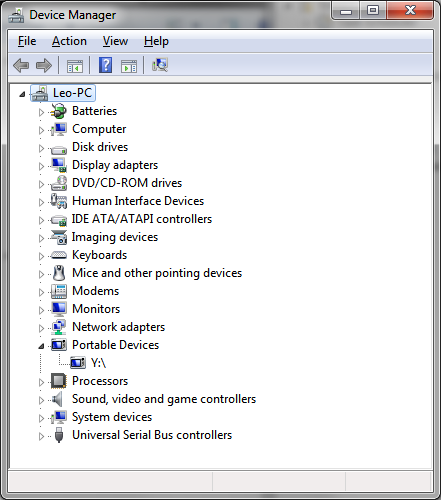Click the Forward arrow toolbar icon
441x500 pixels.
click(44, 65)
